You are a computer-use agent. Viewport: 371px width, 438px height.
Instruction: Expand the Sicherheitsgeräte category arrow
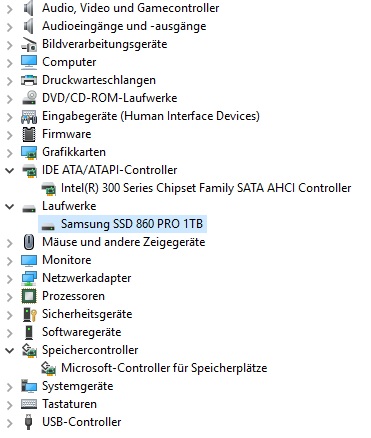pyautogui.click(x=10, y=314)
